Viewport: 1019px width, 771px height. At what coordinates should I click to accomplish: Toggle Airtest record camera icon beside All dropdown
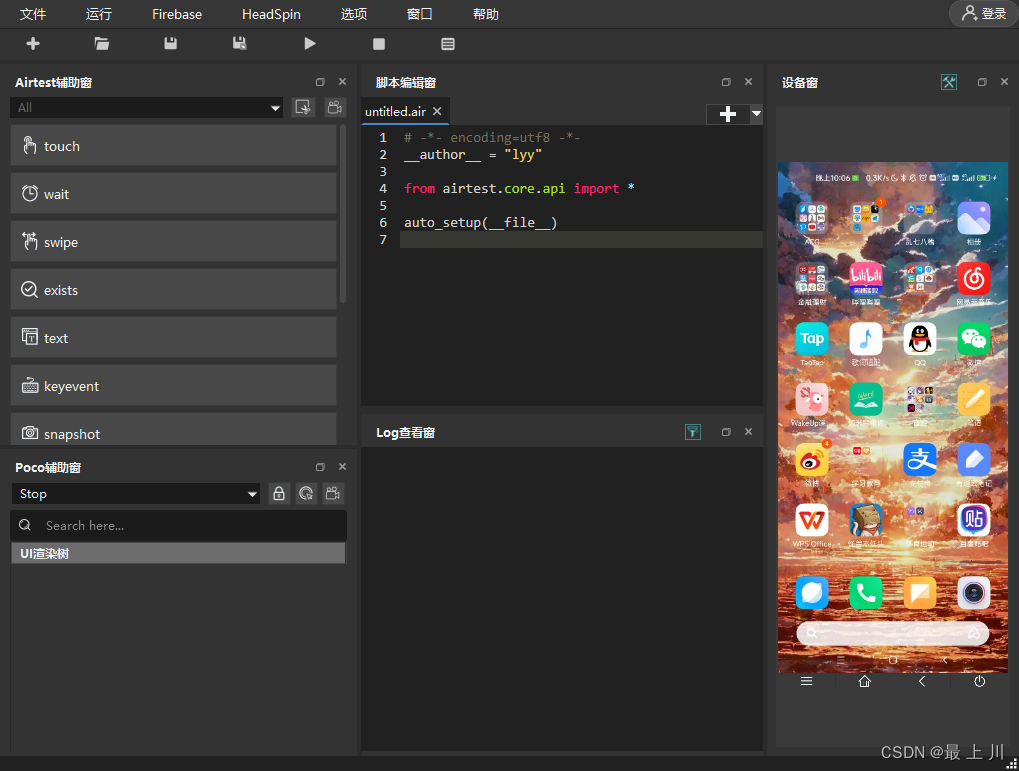(333, 107)
